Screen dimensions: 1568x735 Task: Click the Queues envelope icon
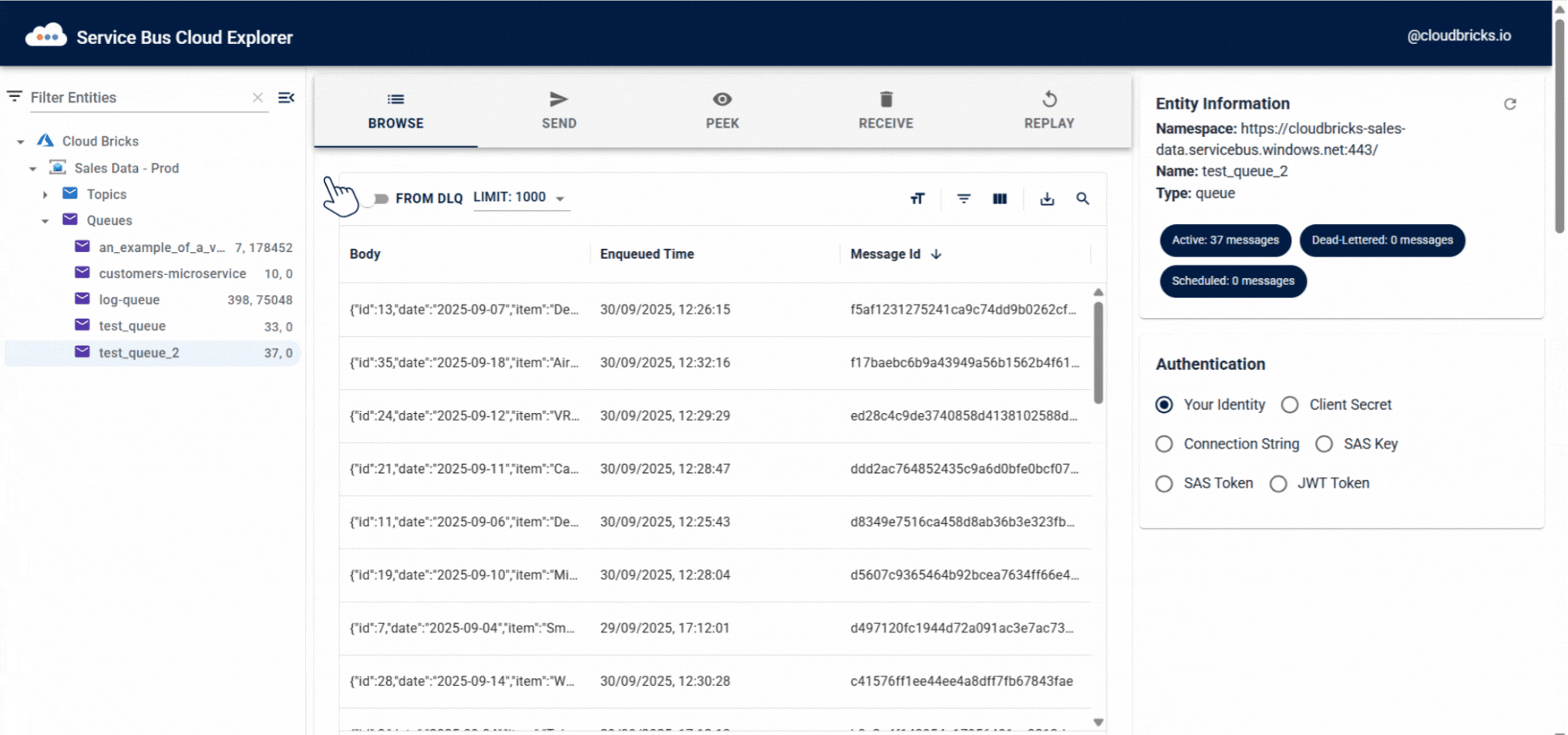70,220
